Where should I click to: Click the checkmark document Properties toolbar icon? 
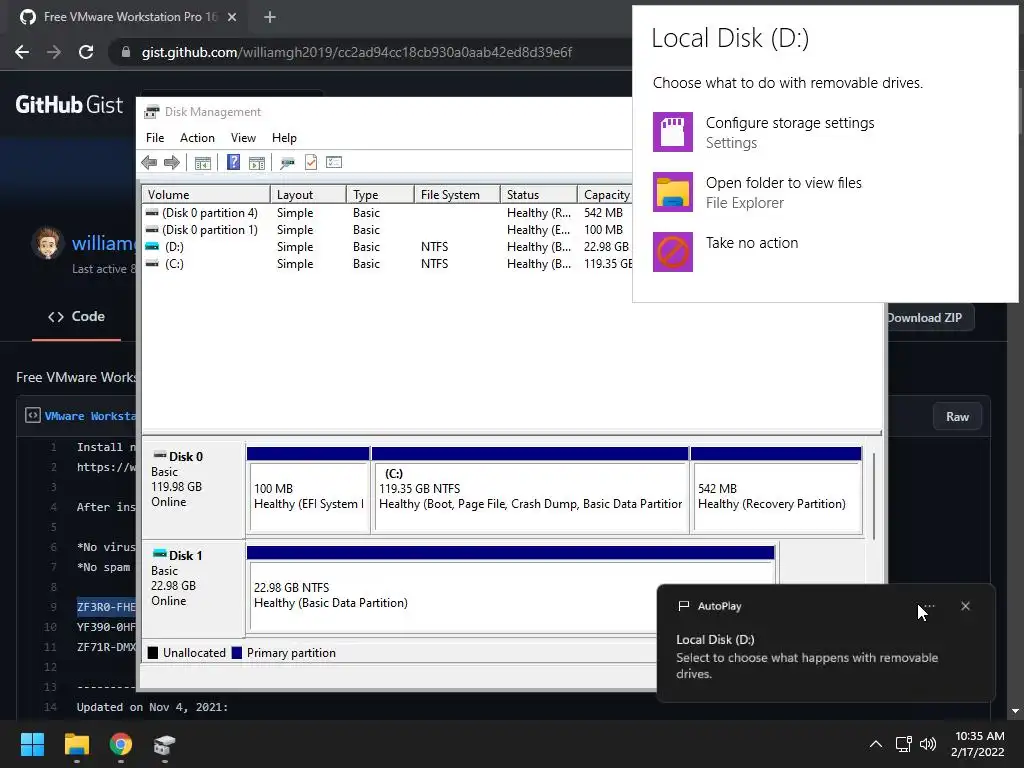tap(311, 162)
